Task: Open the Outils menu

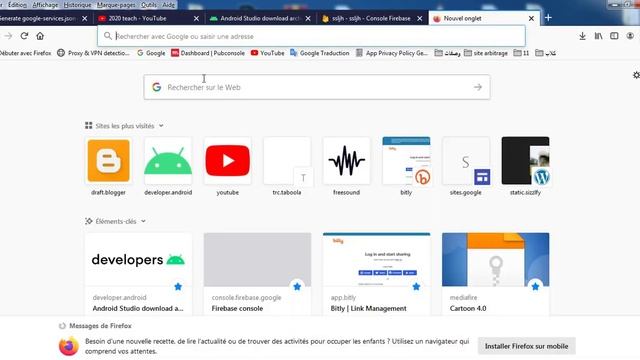Action: tap(149, 5)
